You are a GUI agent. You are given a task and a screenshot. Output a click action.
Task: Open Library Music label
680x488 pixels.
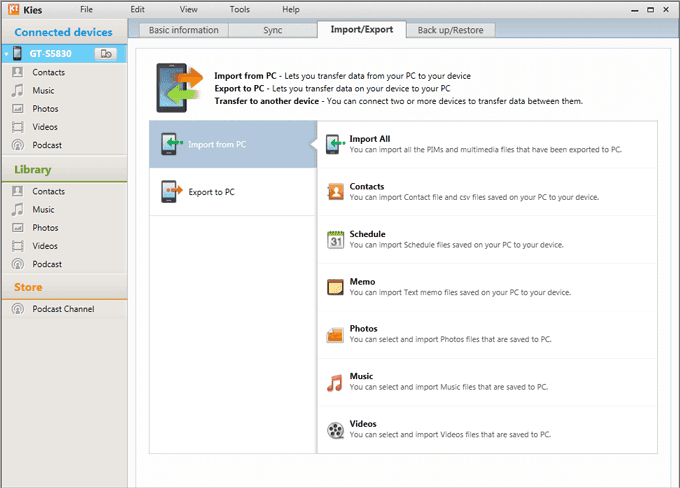point(43,210)
